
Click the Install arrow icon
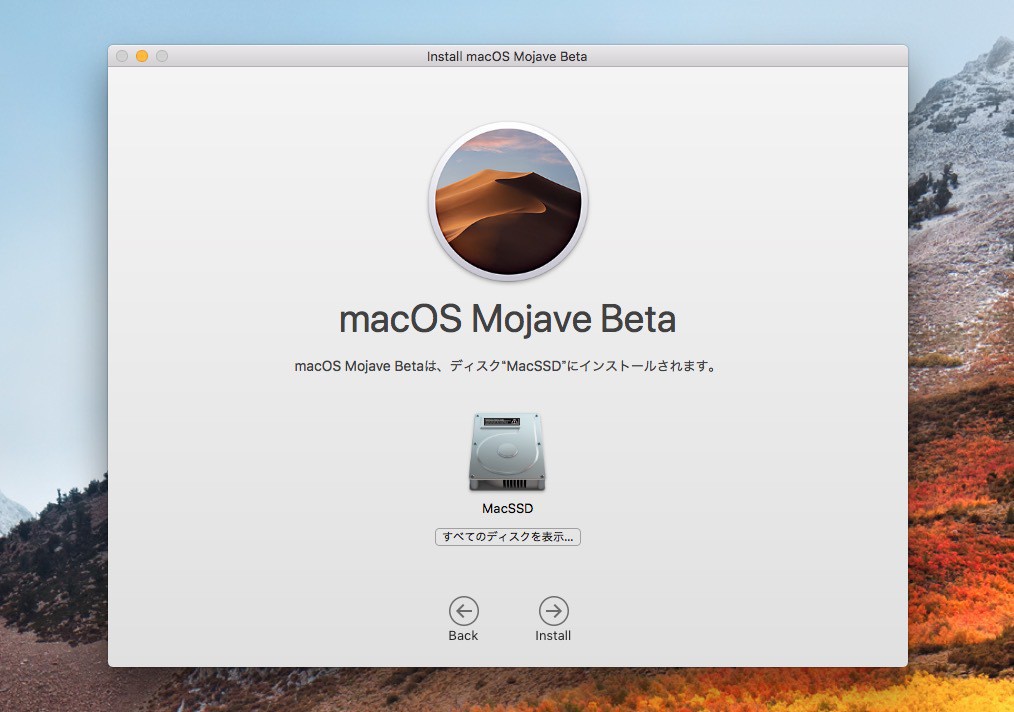coord(554,610)
